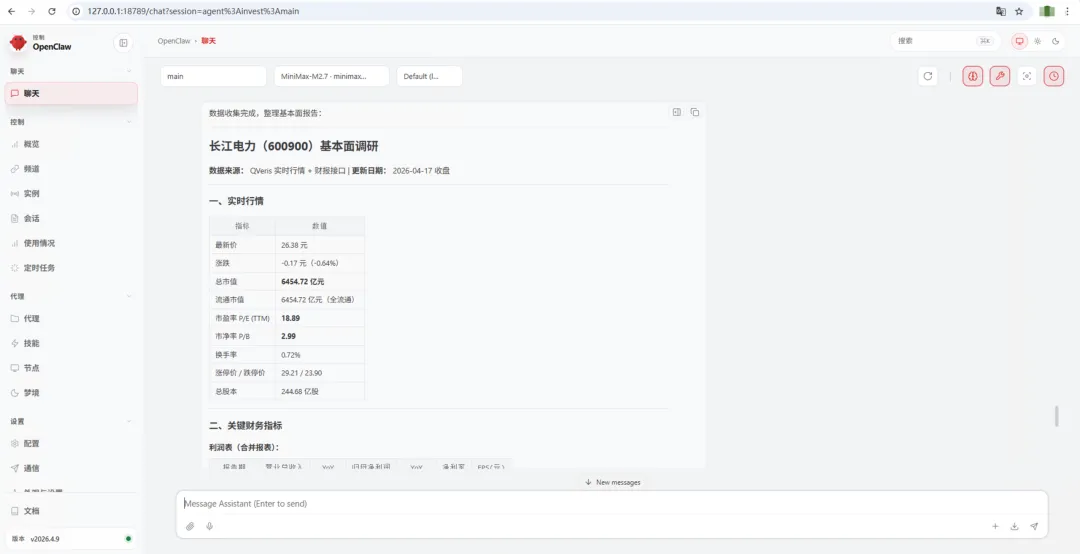Open the 会话 sessions page
Image resolution: width=1080 pixels, height=554 pixels.
pyautogui.click(x=71, y=218)
